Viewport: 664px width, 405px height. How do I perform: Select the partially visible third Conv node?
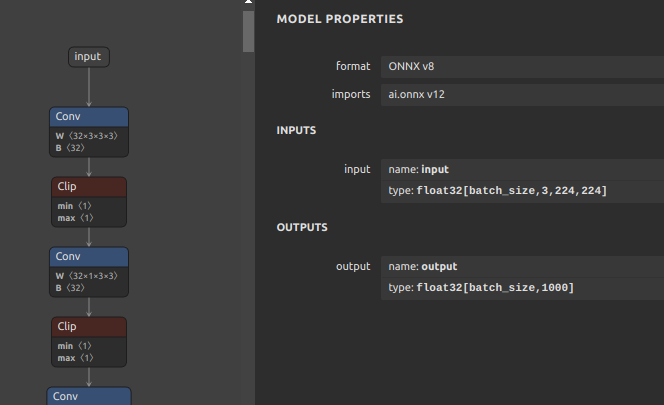tap(89, 397)
